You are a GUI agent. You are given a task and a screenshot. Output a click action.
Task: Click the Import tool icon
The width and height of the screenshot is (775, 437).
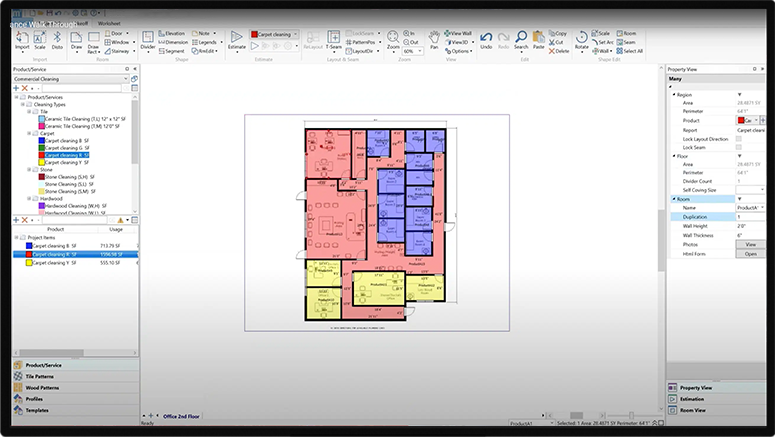click(22, 38)
